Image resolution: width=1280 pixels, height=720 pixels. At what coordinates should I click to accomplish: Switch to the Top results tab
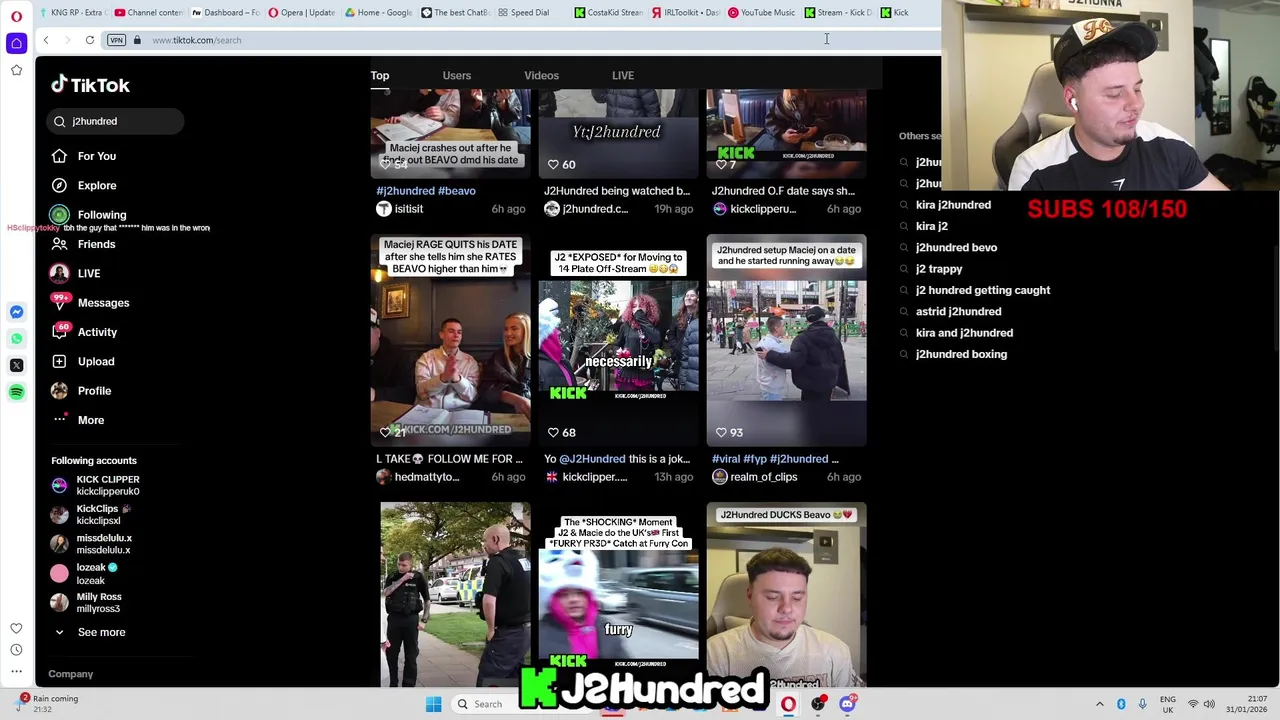tap(380, 75)
